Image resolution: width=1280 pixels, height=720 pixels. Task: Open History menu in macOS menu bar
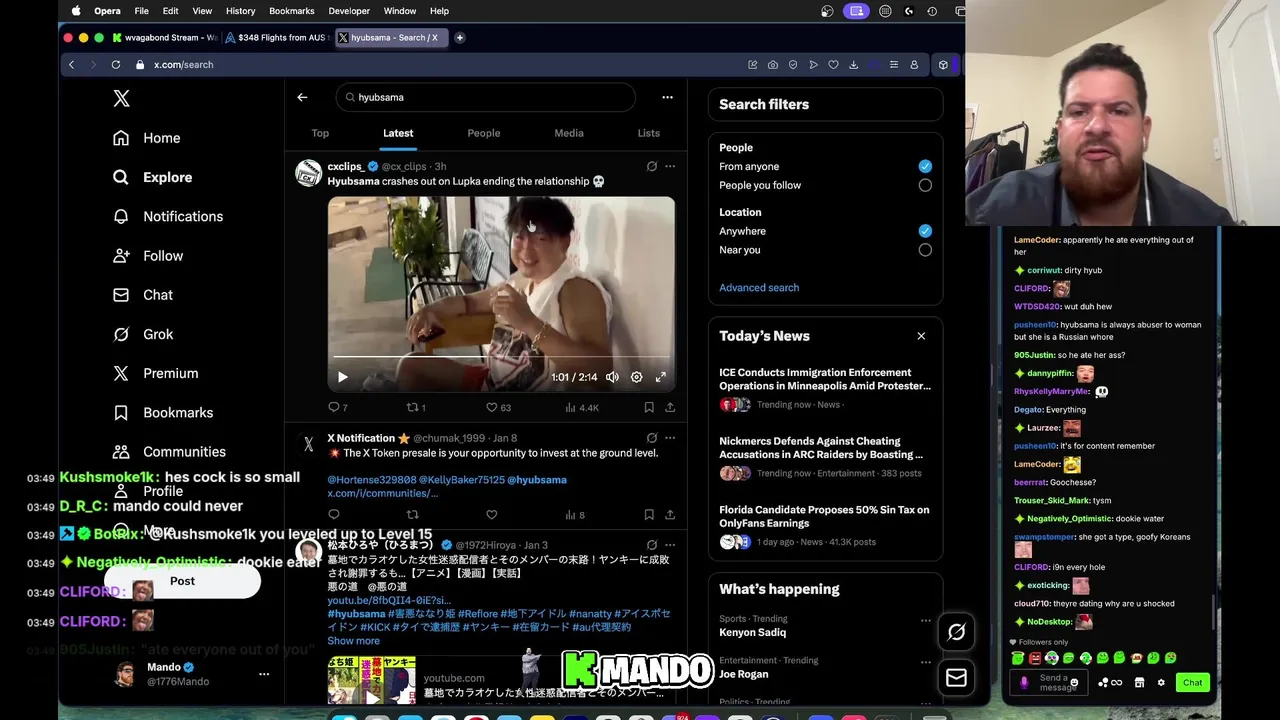pyautogui.click(x=240, y=11)
